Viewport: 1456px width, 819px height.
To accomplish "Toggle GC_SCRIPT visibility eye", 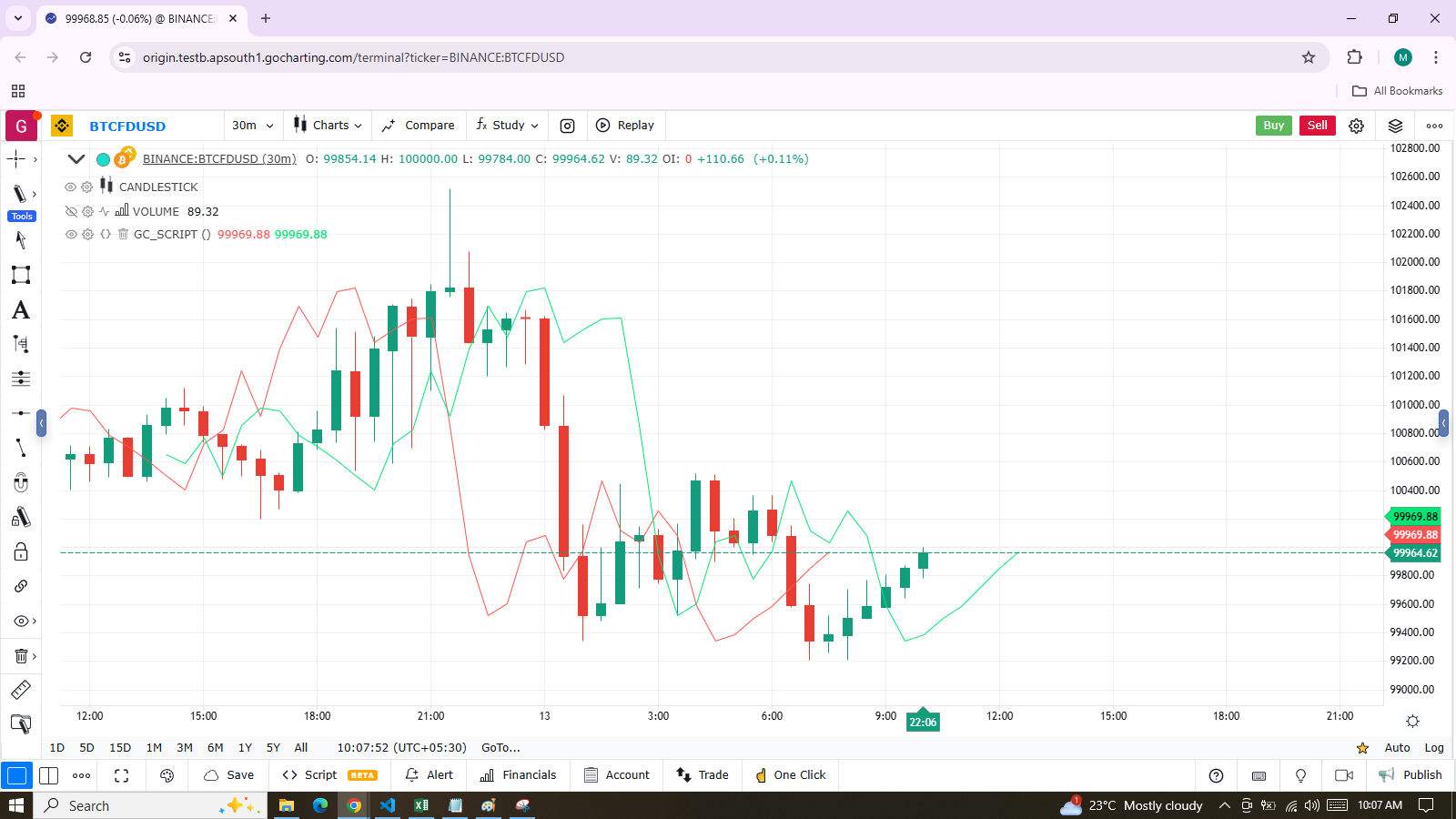I will [71, 234].
